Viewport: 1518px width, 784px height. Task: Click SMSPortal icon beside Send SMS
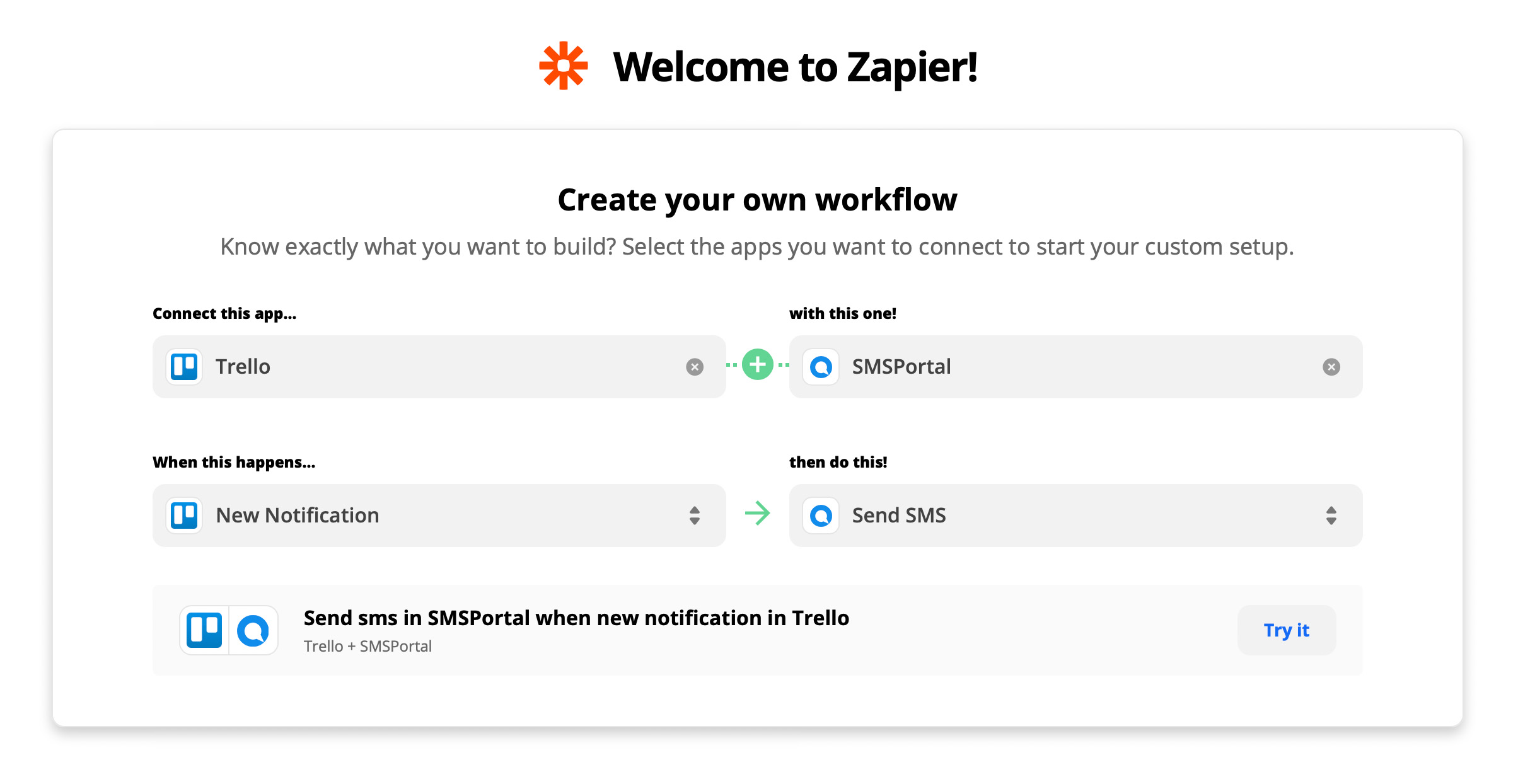pyautogui.click(x=821, y=516)
